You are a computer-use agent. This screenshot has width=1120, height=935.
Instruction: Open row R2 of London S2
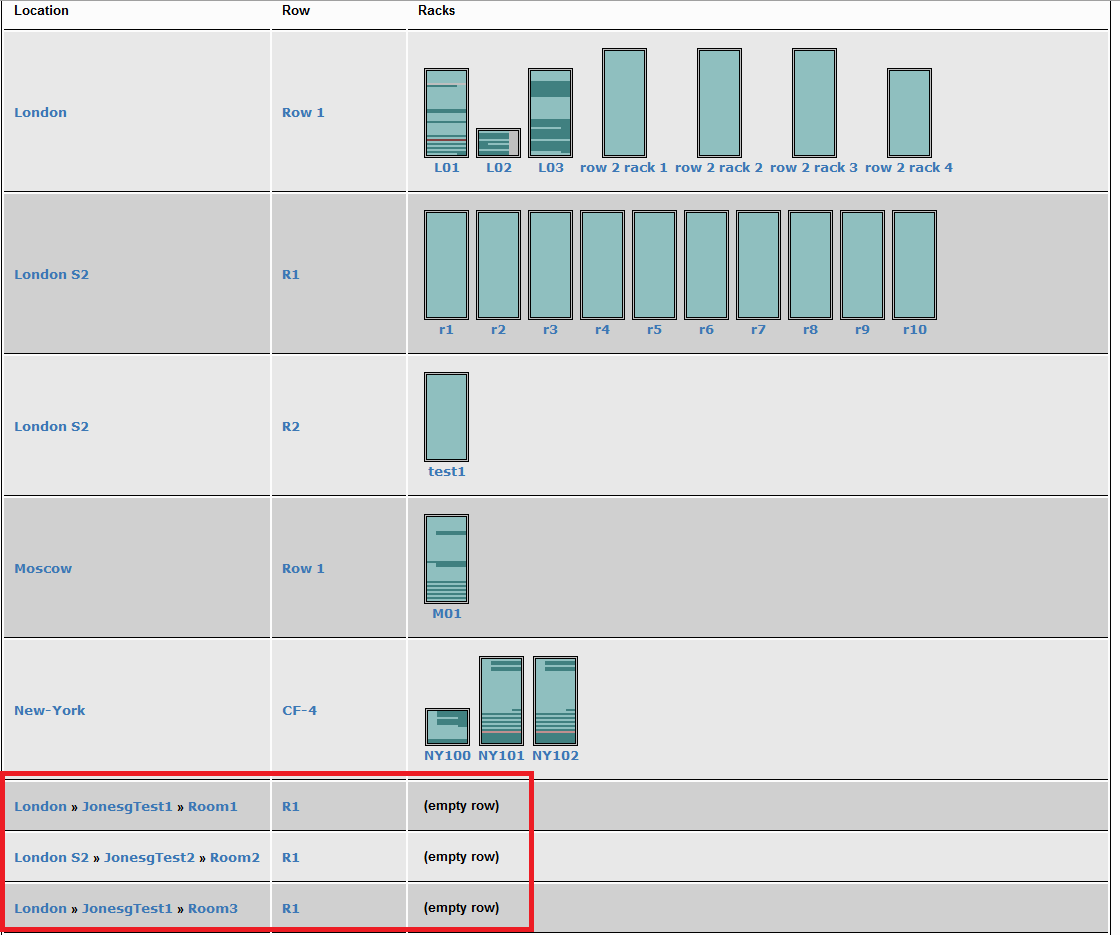tap(290, 427)
